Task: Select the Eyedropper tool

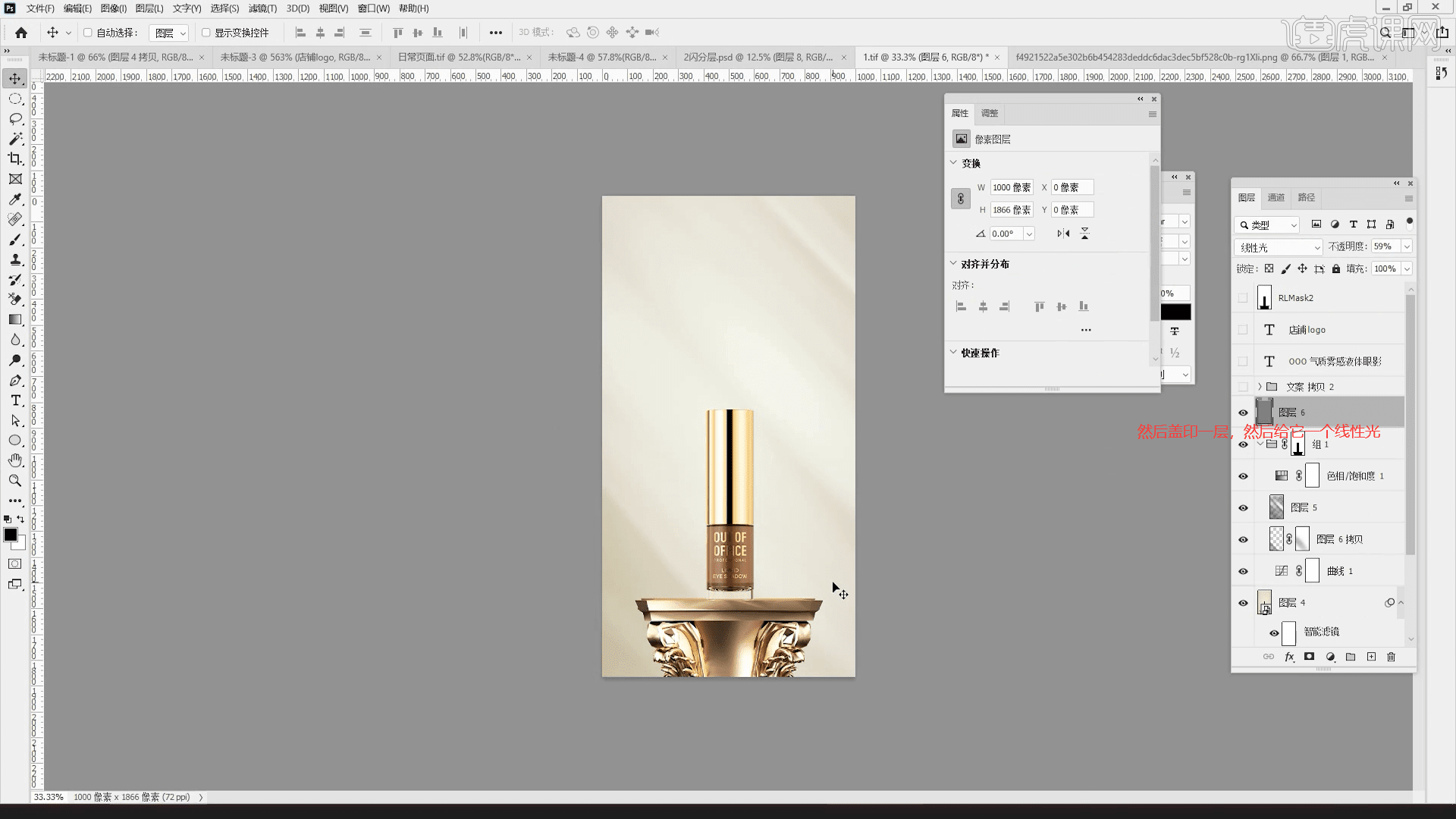Action: tap(15, 199)
